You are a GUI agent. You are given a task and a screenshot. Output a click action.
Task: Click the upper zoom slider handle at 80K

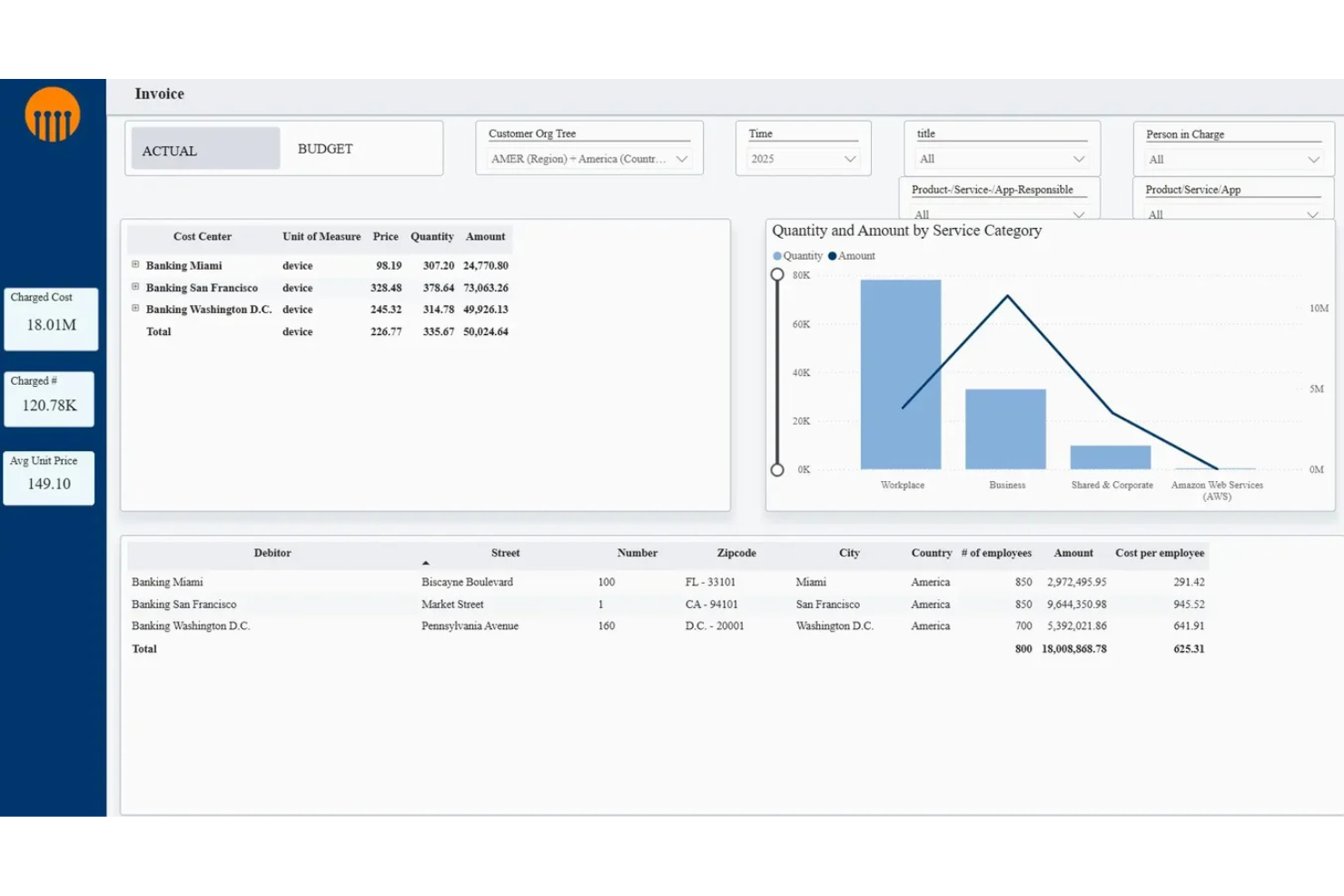coord(777,275)
